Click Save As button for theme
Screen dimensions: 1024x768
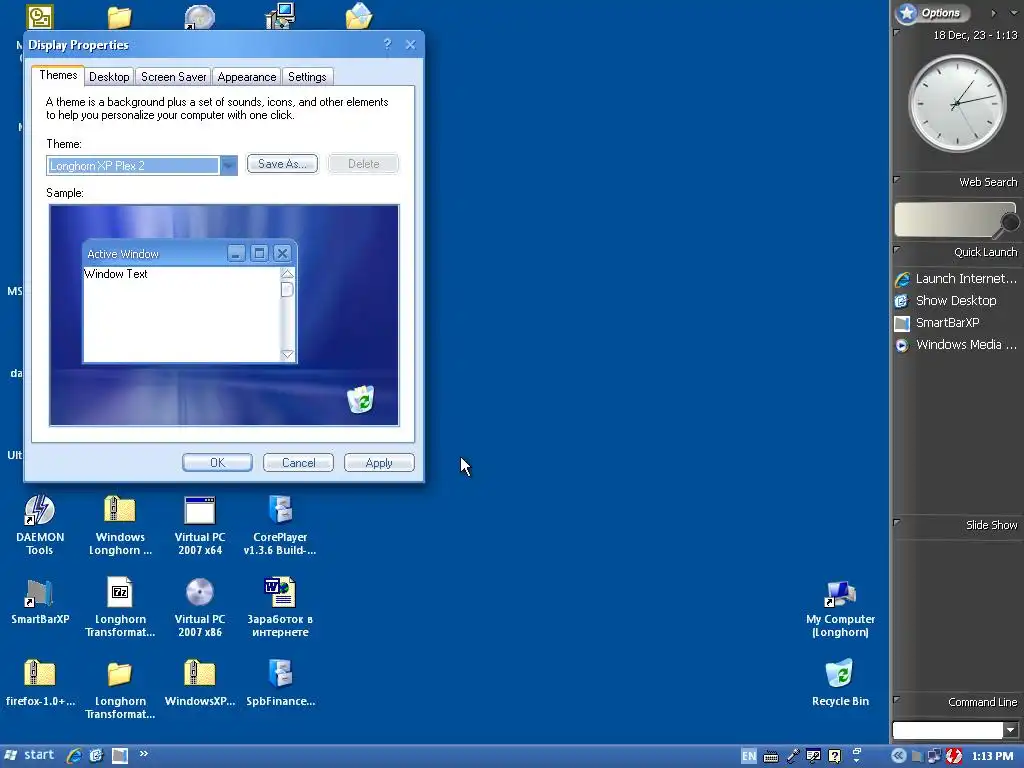282,164
